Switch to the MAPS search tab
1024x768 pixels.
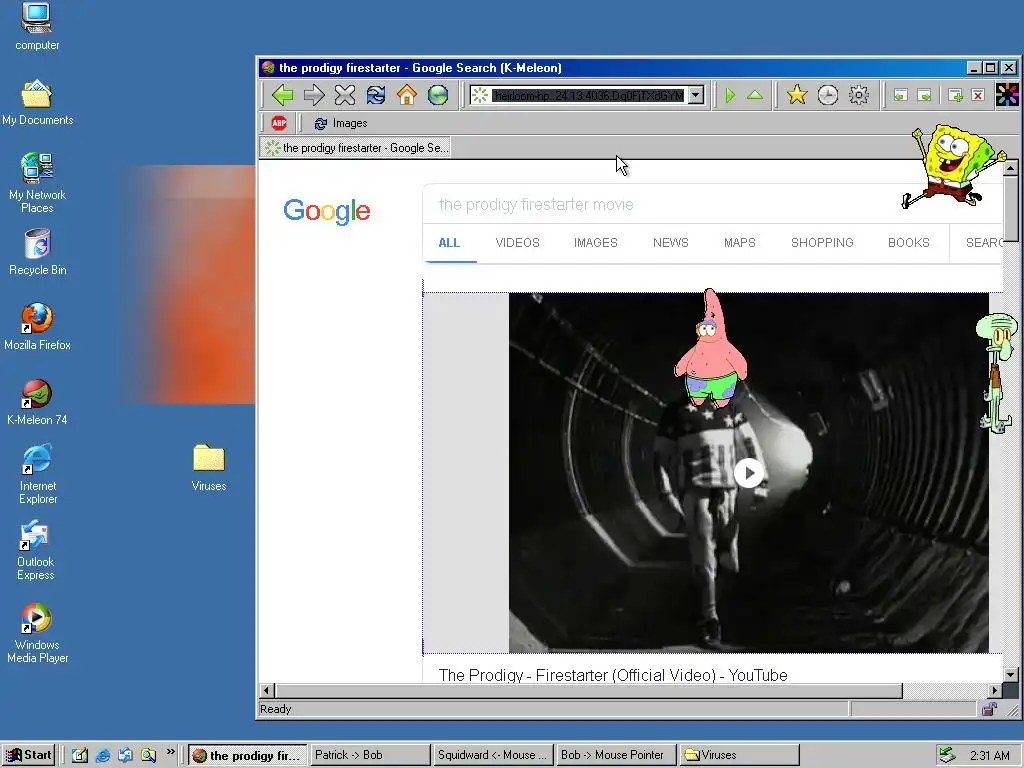pyautogui.click(x=739, y=242)
